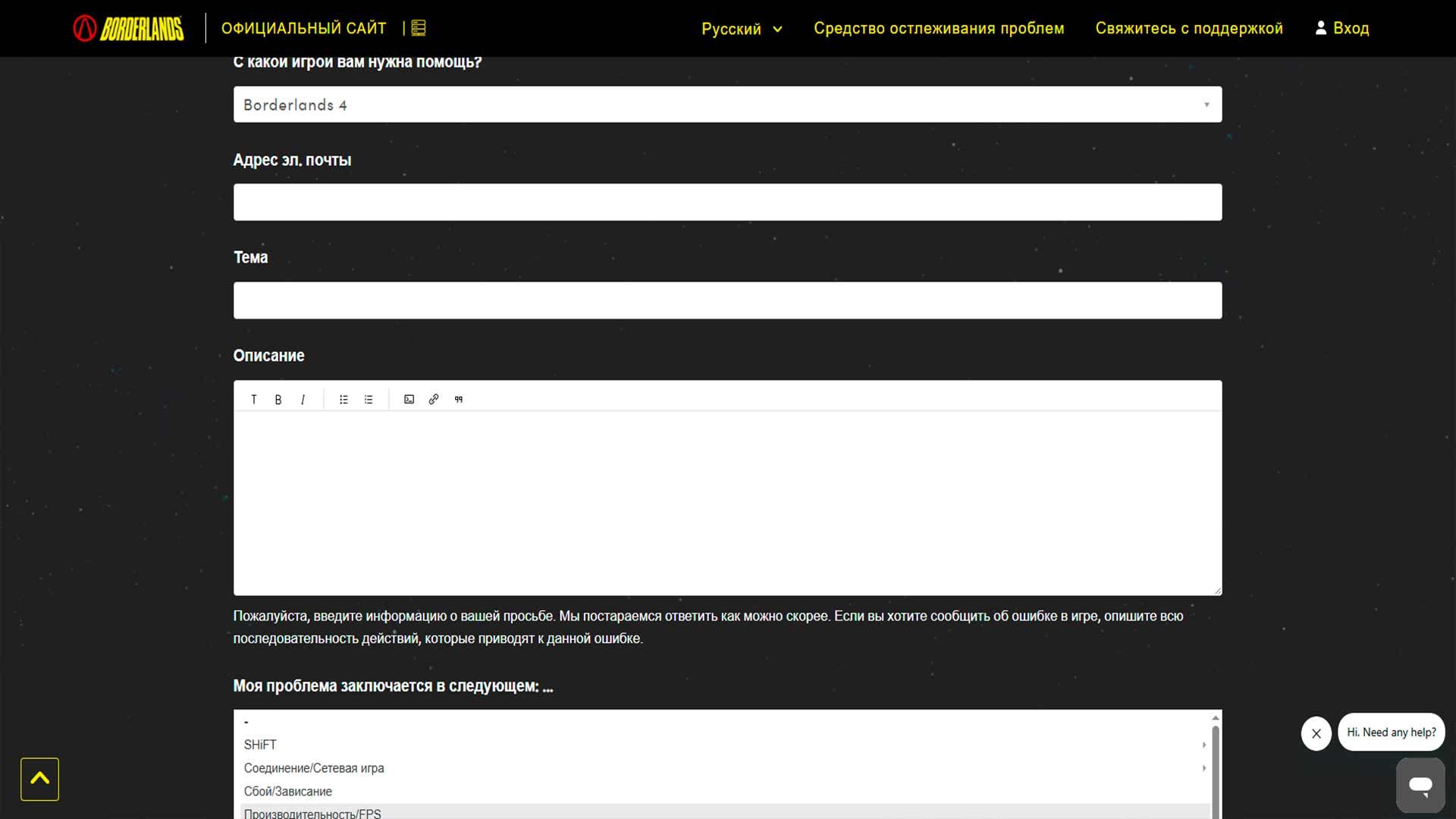Click the text style T icon
1456x819 pixels.
tap(254, 400)
